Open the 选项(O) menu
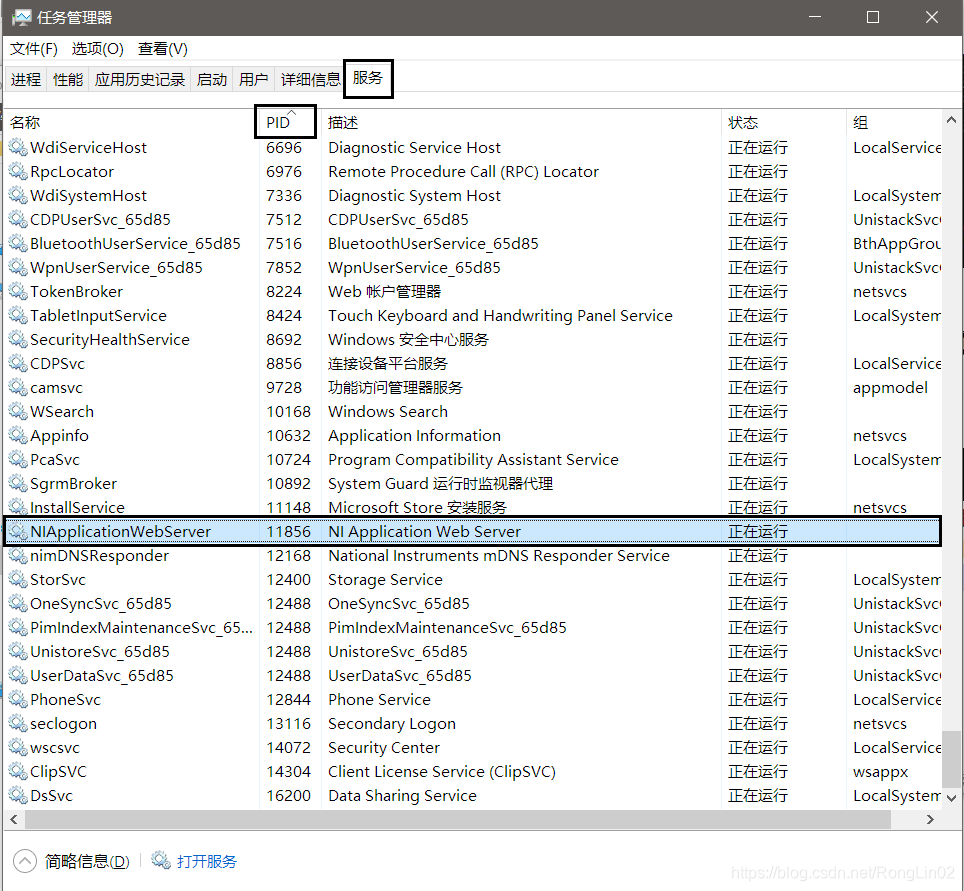The image size is (964, 891). (x=98, y=49)
